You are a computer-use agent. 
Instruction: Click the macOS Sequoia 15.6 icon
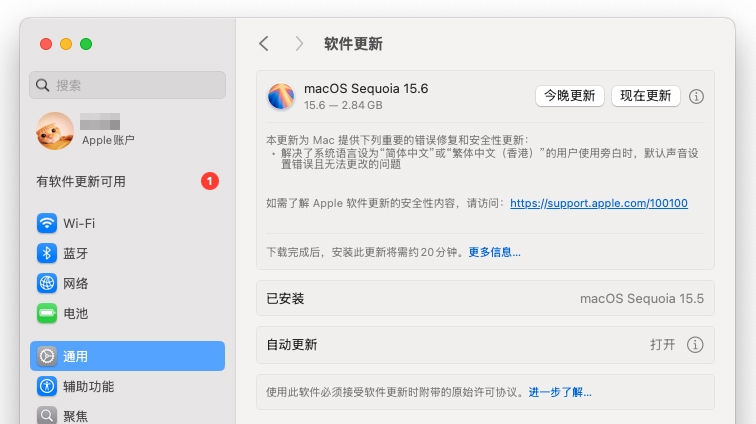click(281, 96)
